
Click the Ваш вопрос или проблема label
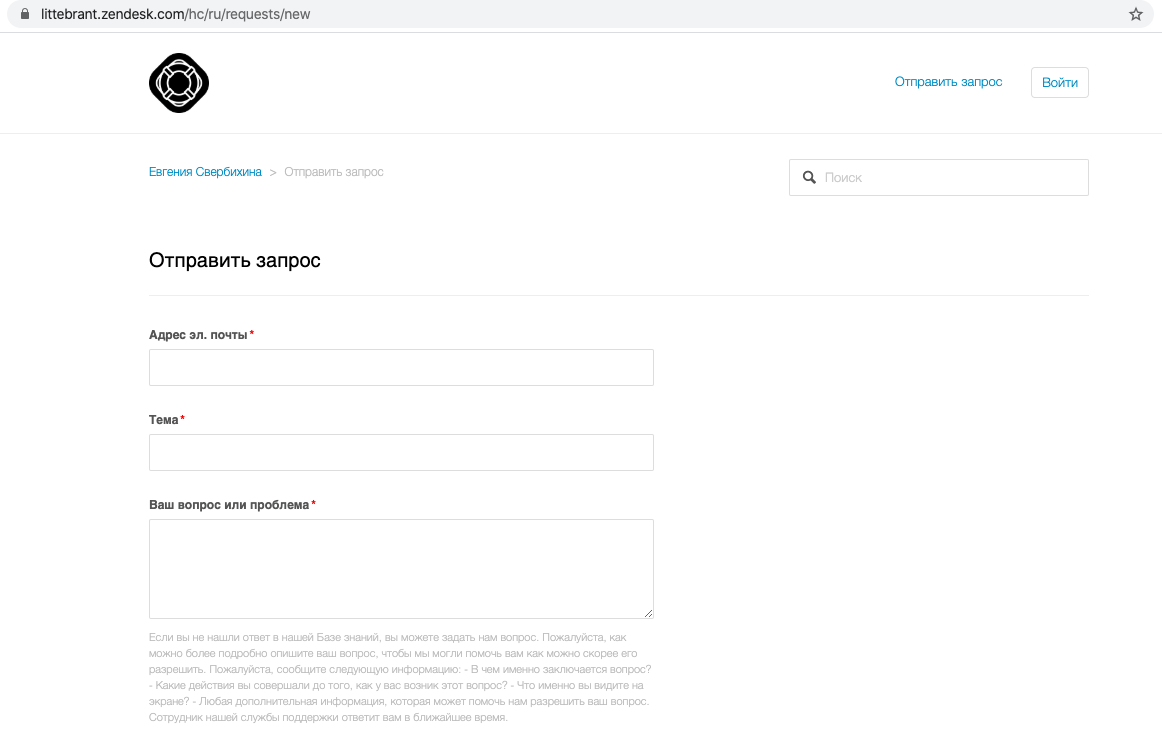[x=229, y=505]
